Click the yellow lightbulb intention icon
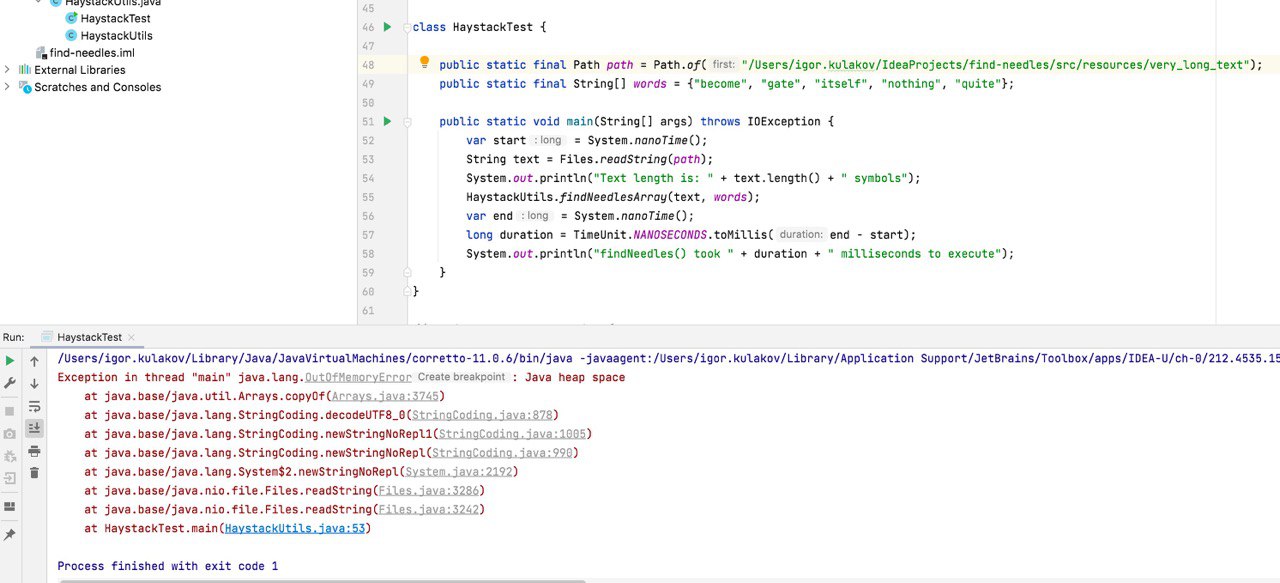Screen dimensions: 1280x583 coord(424,63)
